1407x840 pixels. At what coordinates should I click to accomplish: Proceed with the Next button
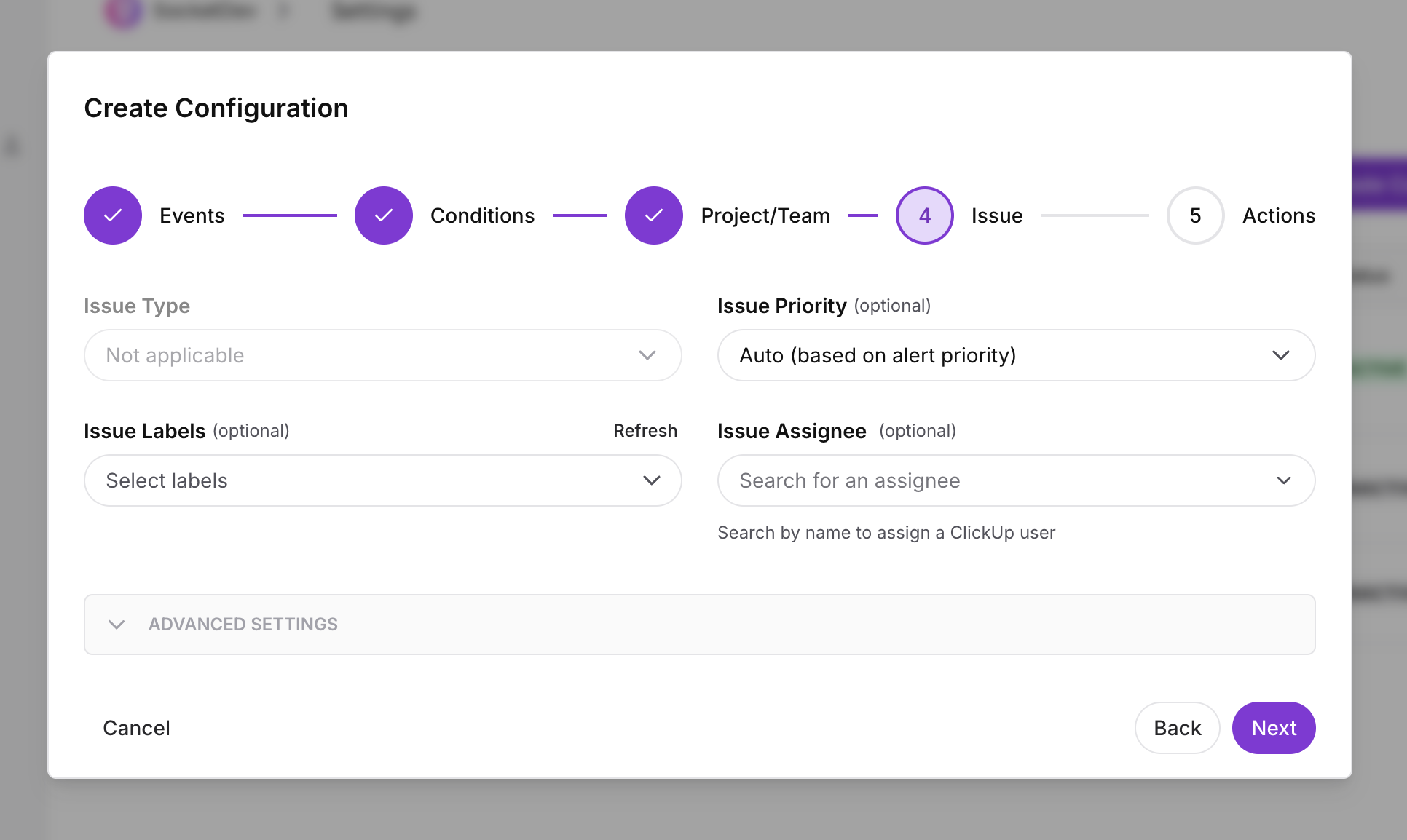[x=1274, y=728]
